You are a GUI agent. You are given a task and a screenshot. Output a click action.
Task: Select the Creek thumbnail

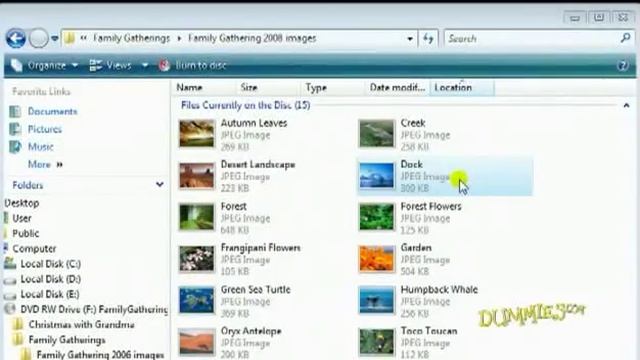pyautogui.click(x=376, y=133)
